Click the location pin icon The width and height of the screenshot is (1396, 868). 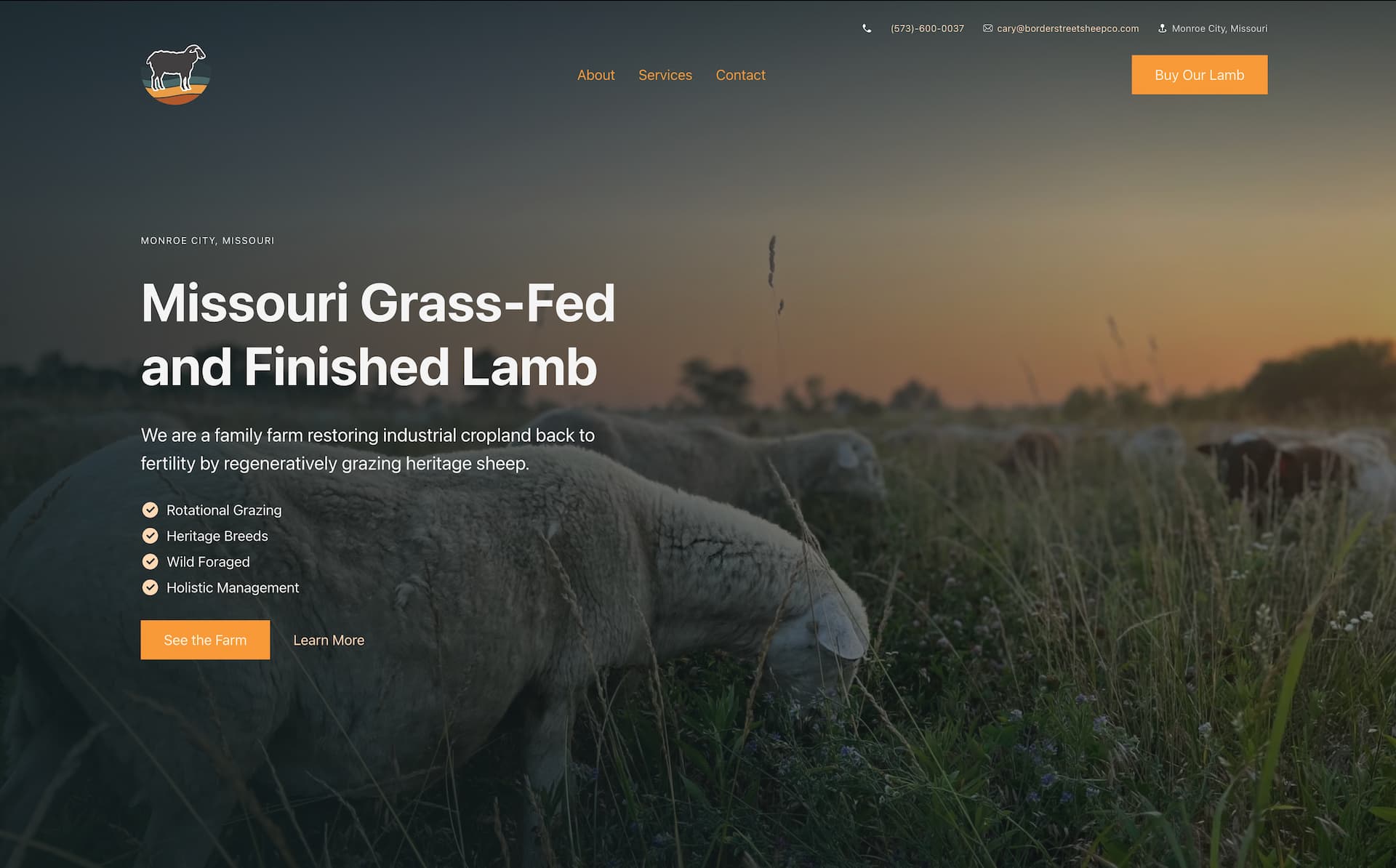(1162, 28)
